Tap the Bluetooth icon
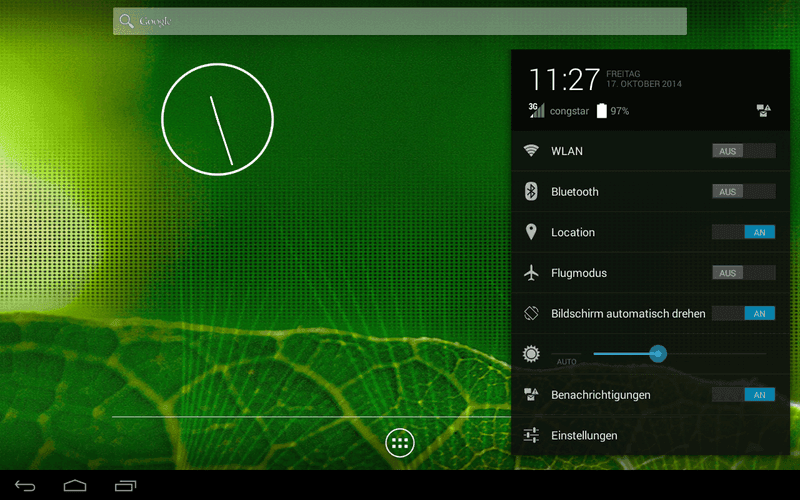 (531, 191)
